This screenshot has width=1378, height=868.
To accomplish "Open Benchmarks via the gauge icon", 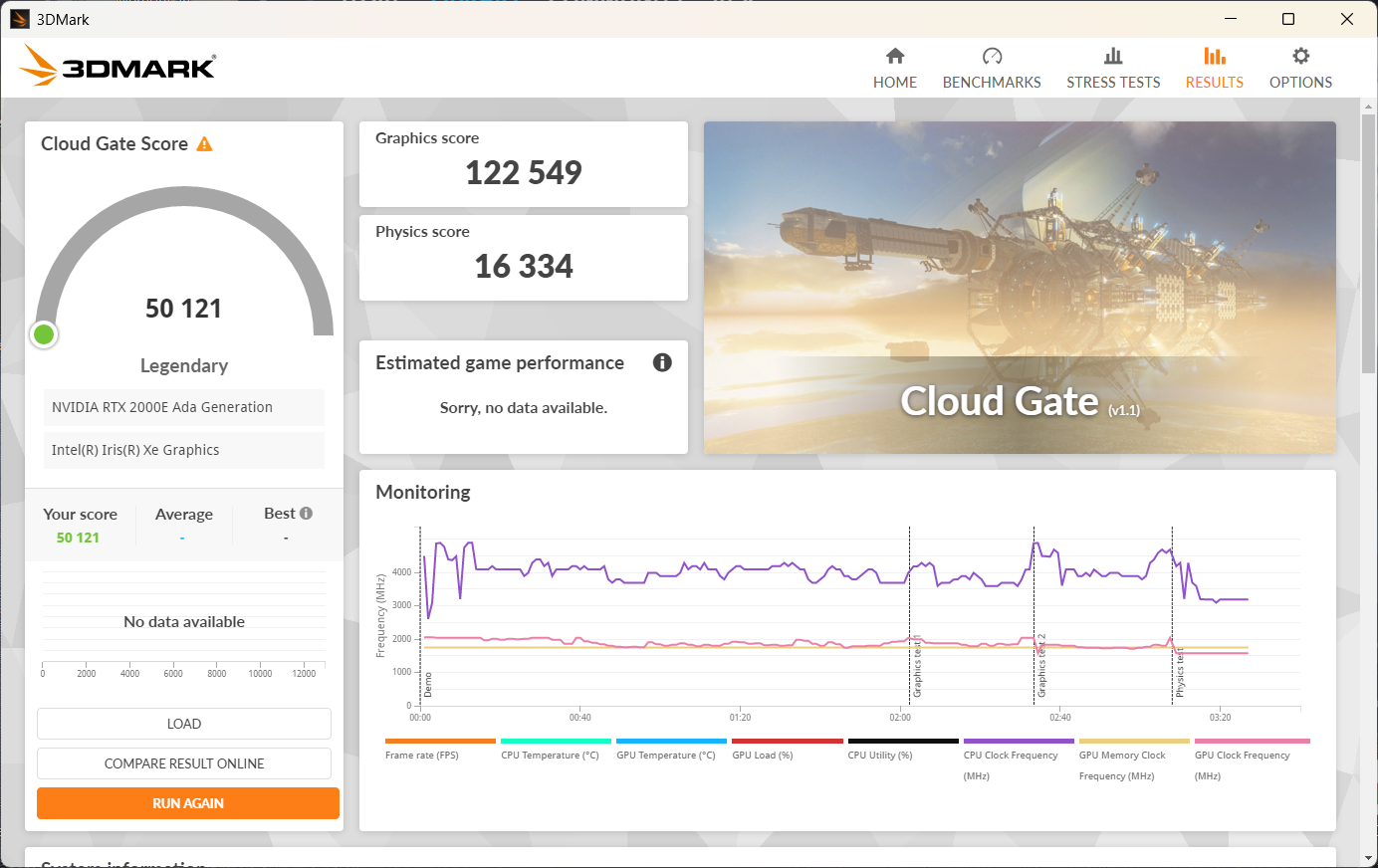I will point(992,56).
